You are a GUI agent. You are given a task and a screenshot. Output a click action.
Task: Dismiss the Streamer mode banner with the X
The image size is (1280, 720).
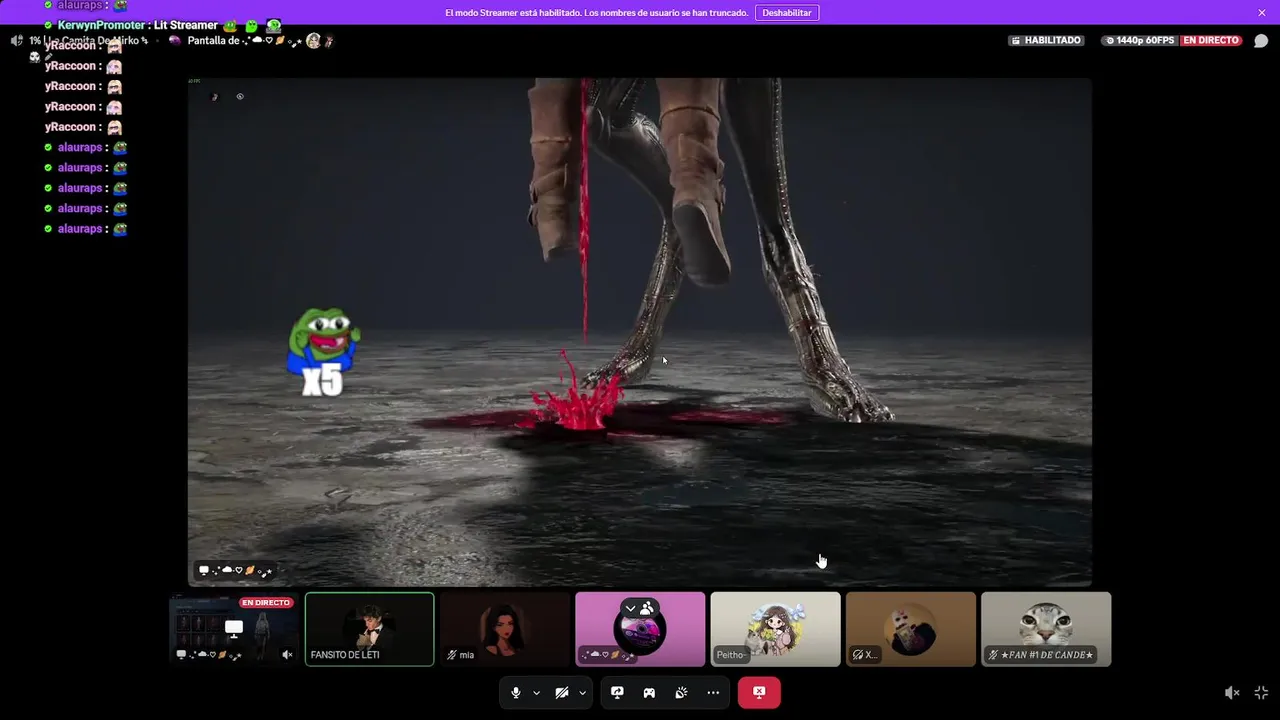point(1262,13)
